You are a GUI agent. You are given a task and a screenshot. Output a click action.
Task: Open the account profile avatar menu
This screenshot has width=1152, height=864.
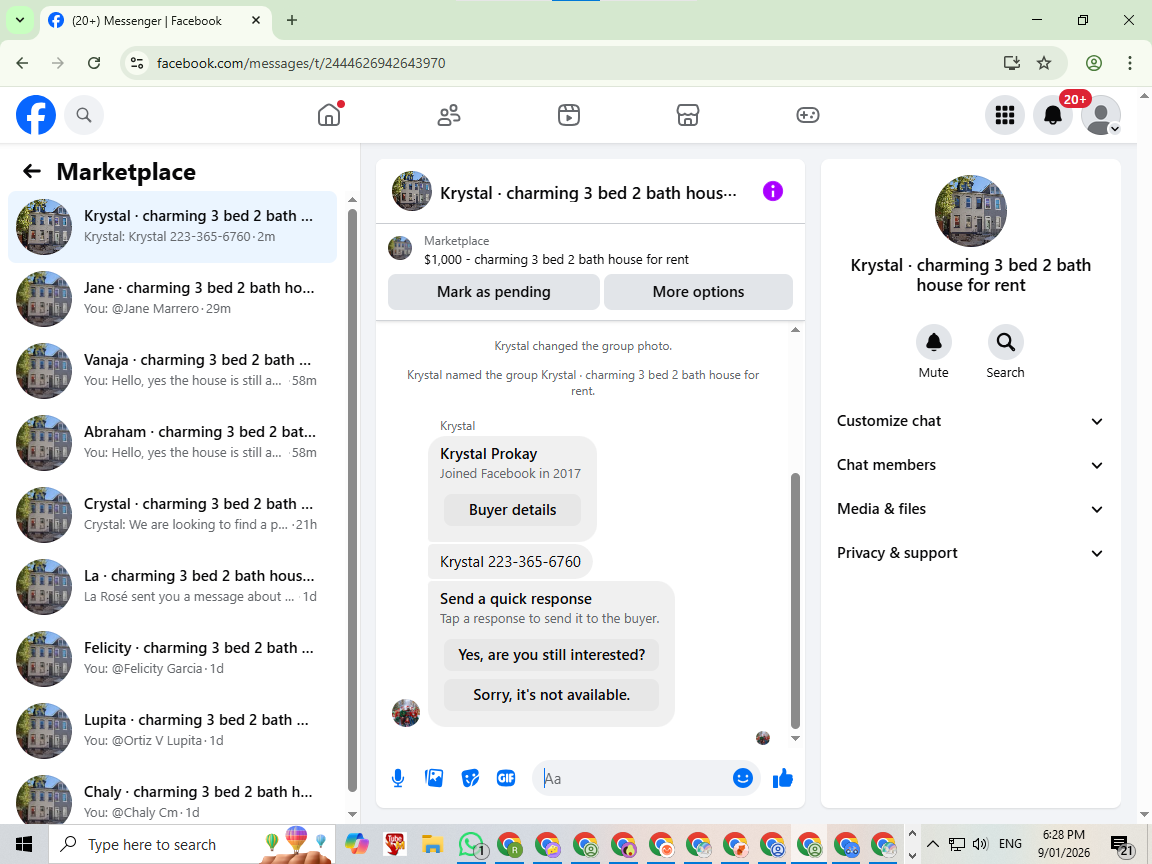tap(1101, 115)
